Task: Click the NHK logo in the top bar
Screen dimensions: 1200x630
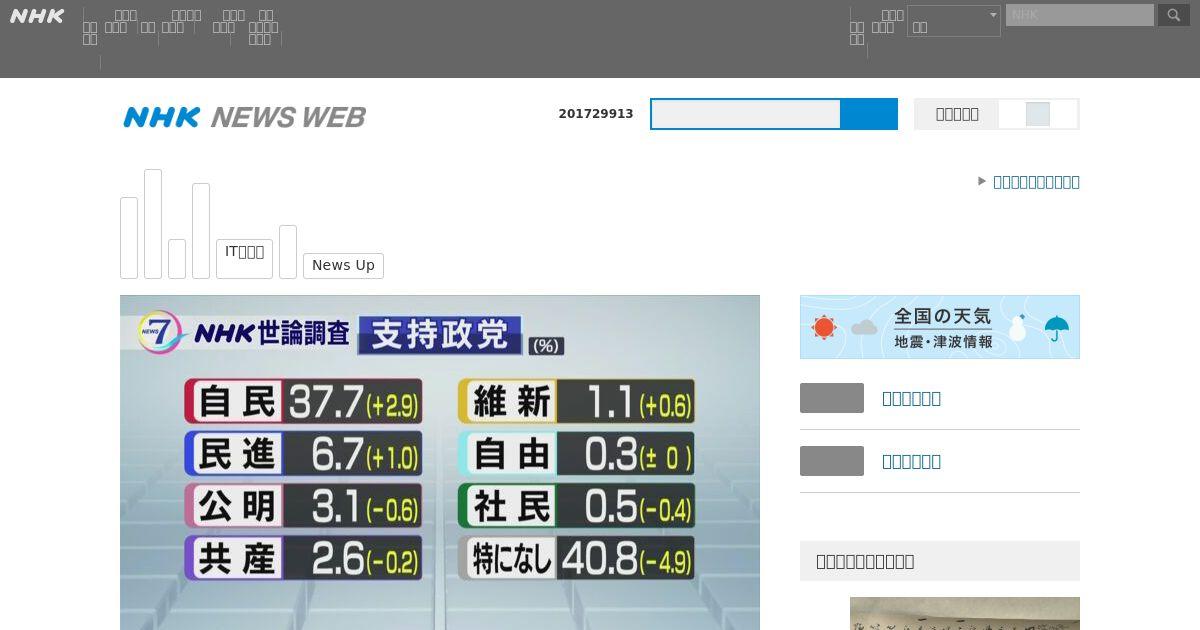Action: [37, 16]
